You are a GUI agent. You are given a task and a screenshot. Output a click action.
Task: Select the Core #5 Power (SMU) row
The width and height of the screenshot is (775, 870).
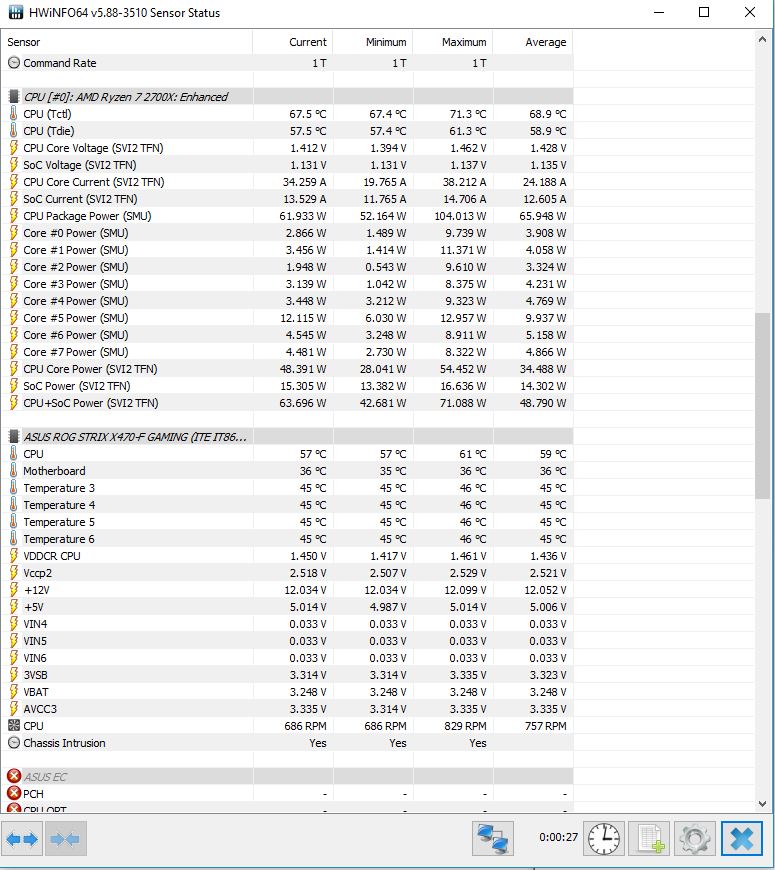287,318
